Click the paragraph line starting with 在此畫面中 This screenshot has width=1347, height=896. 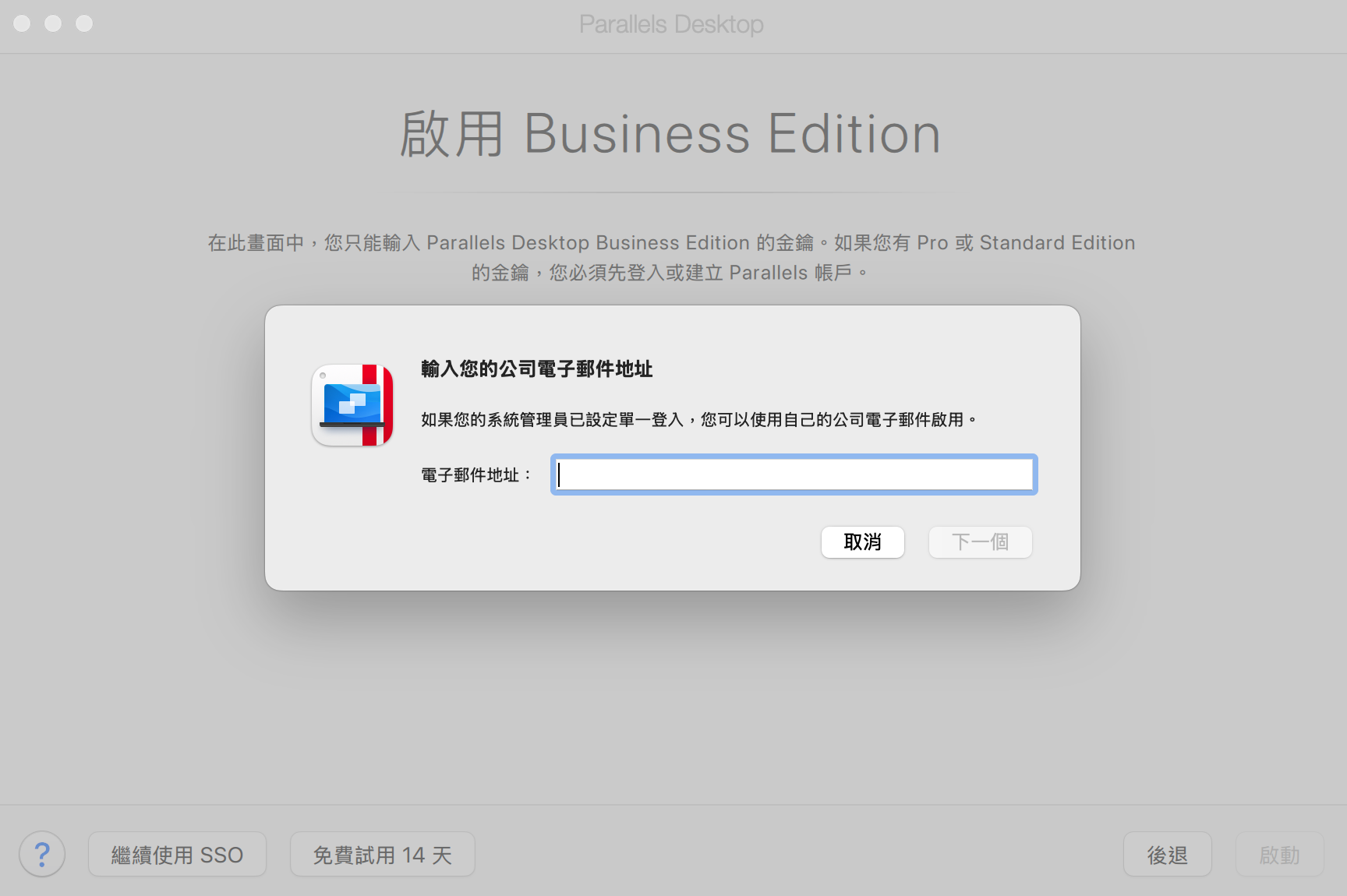point(671,243)
